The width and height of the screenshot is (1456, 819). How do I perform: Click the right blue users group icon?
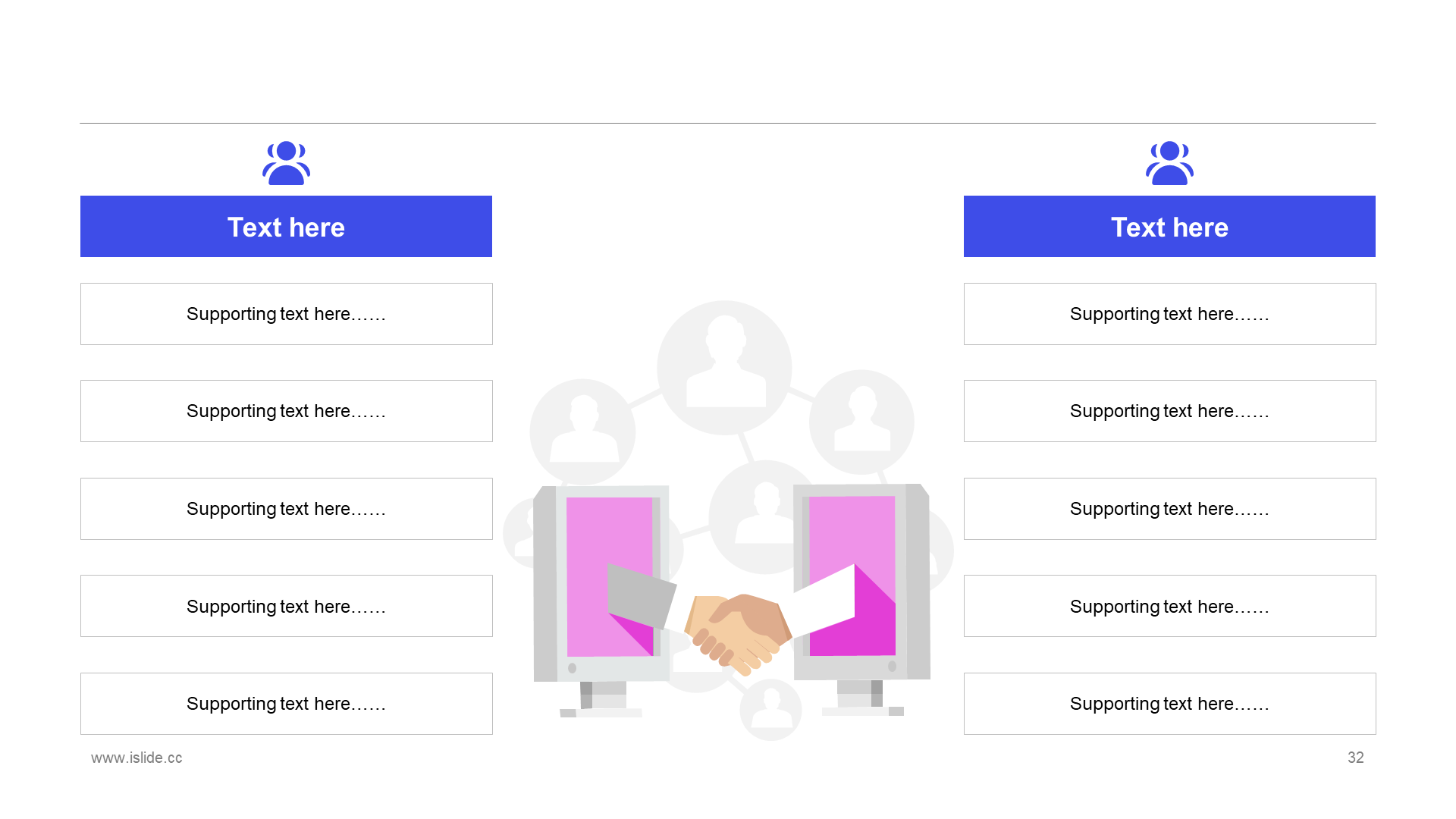1169,162
